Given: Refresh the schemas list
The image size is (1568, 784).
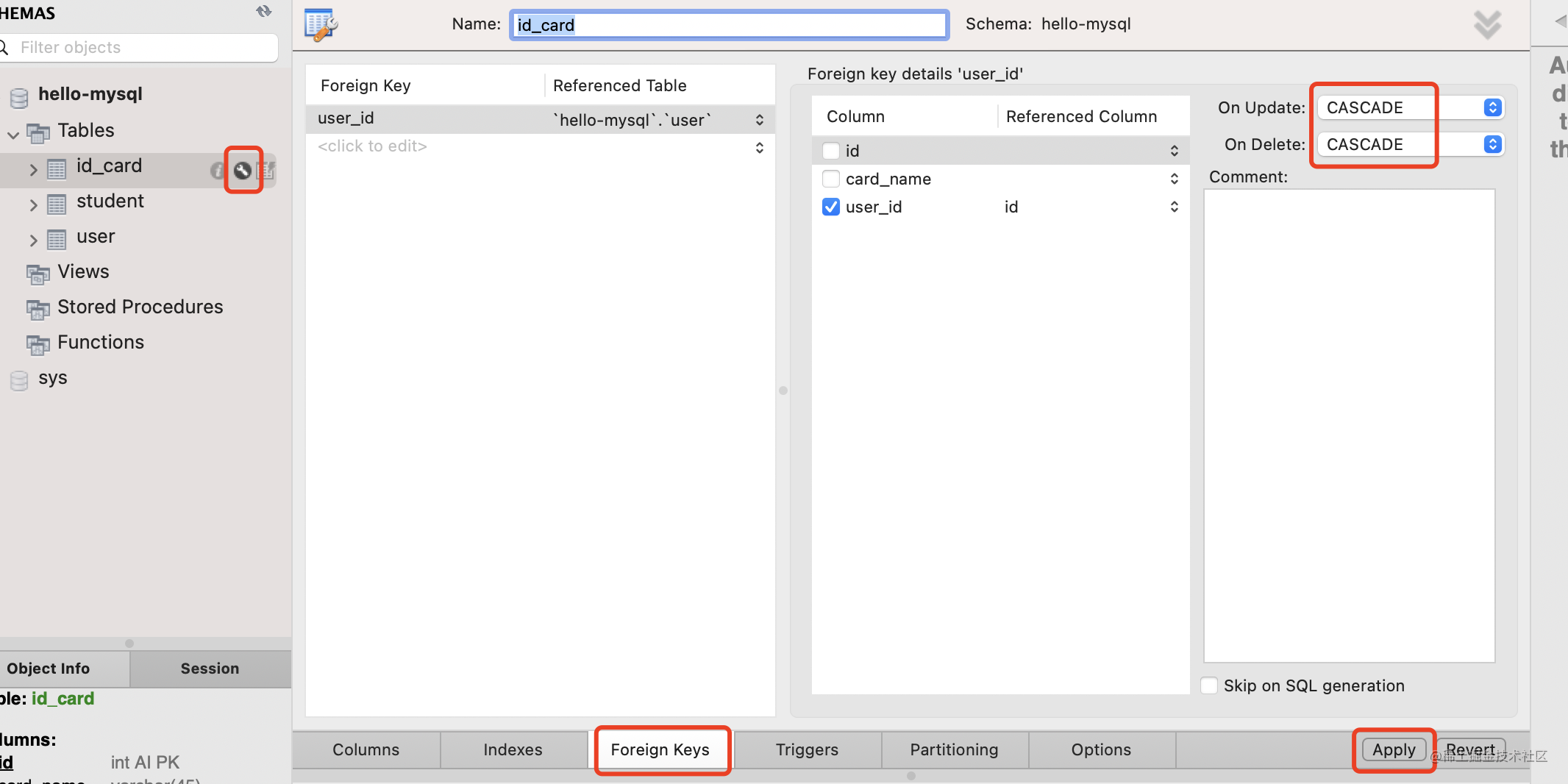Looking at the screenshot, I should tap(264, 11).
